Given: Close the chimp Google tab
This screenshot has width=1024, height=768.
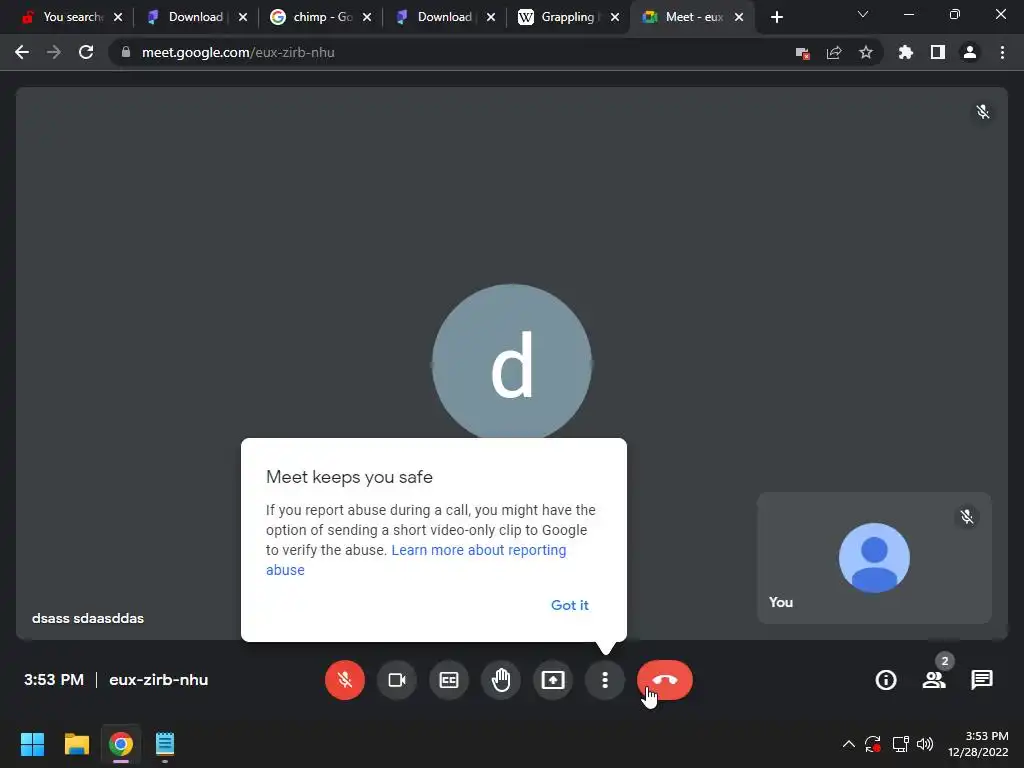Looking at the screenshot, I should click(367, 17).
